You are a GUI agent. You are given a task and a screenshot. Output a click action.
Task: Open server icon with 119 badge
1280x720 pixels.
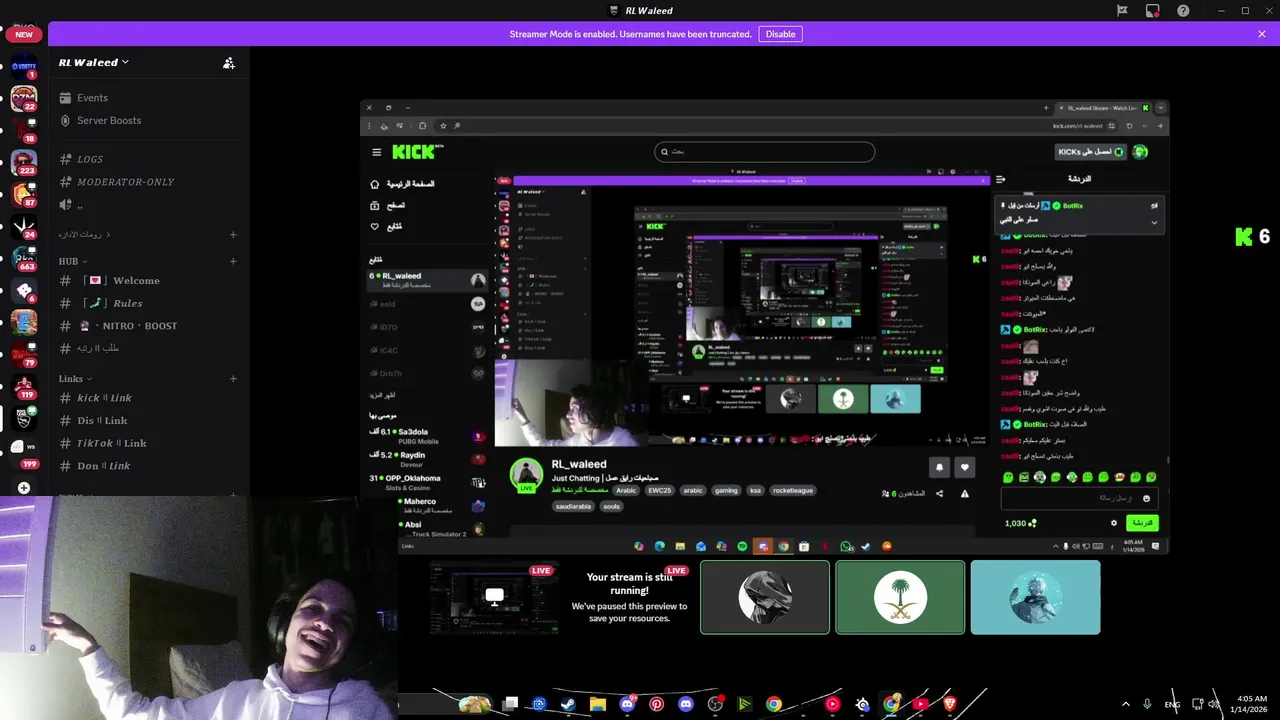[24, 386]
